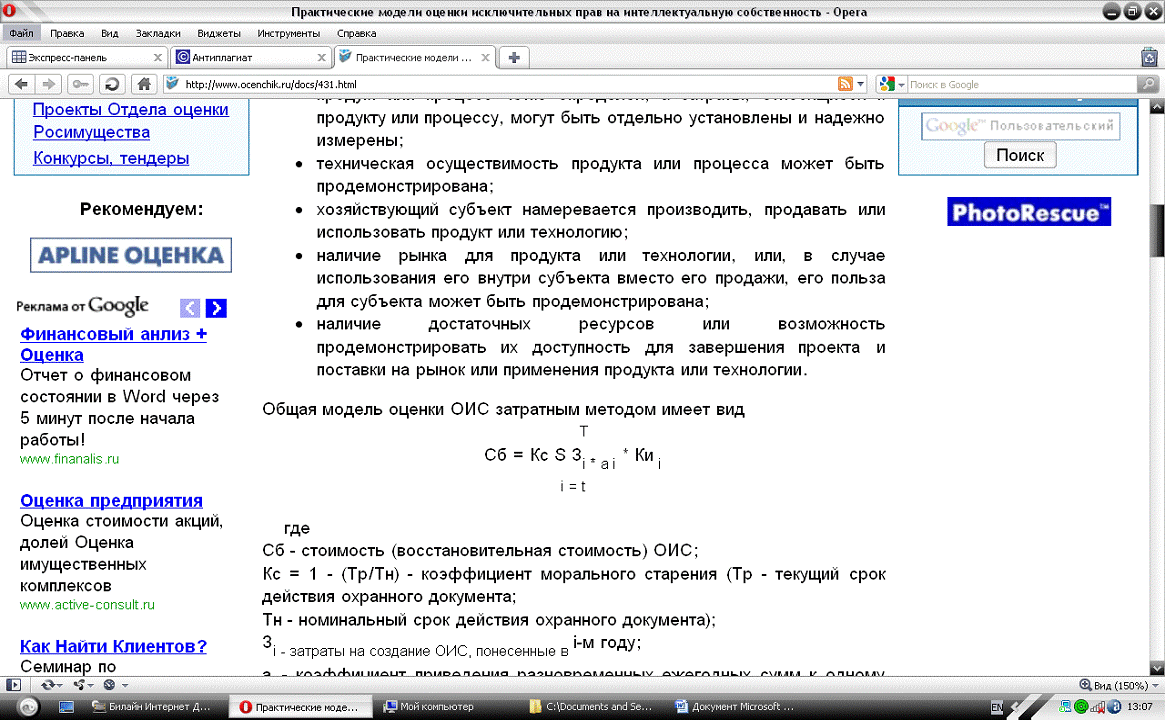Click the new tab plus button

514,57
